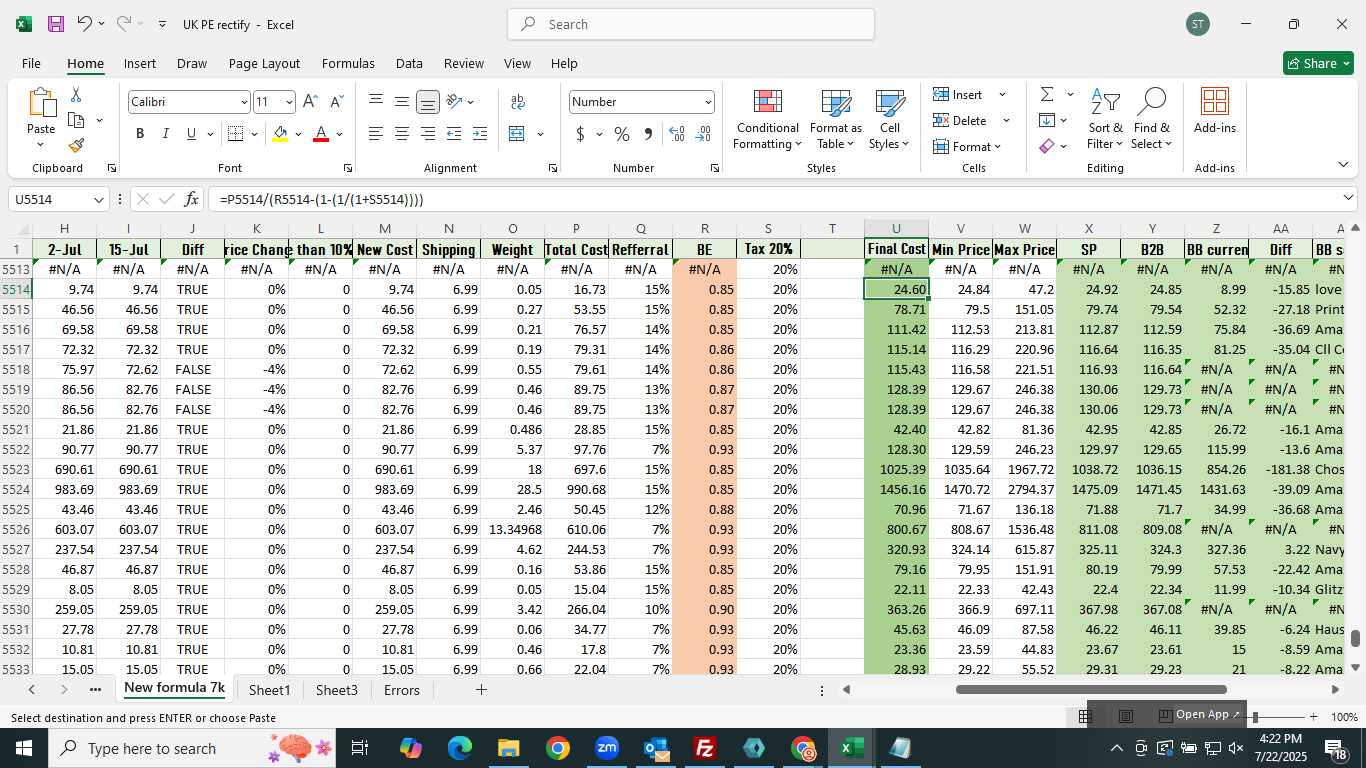The height and width of the screenshot is (768, 1366).
Task: Click the Decrease Indent icon
Action: (454, 134)
